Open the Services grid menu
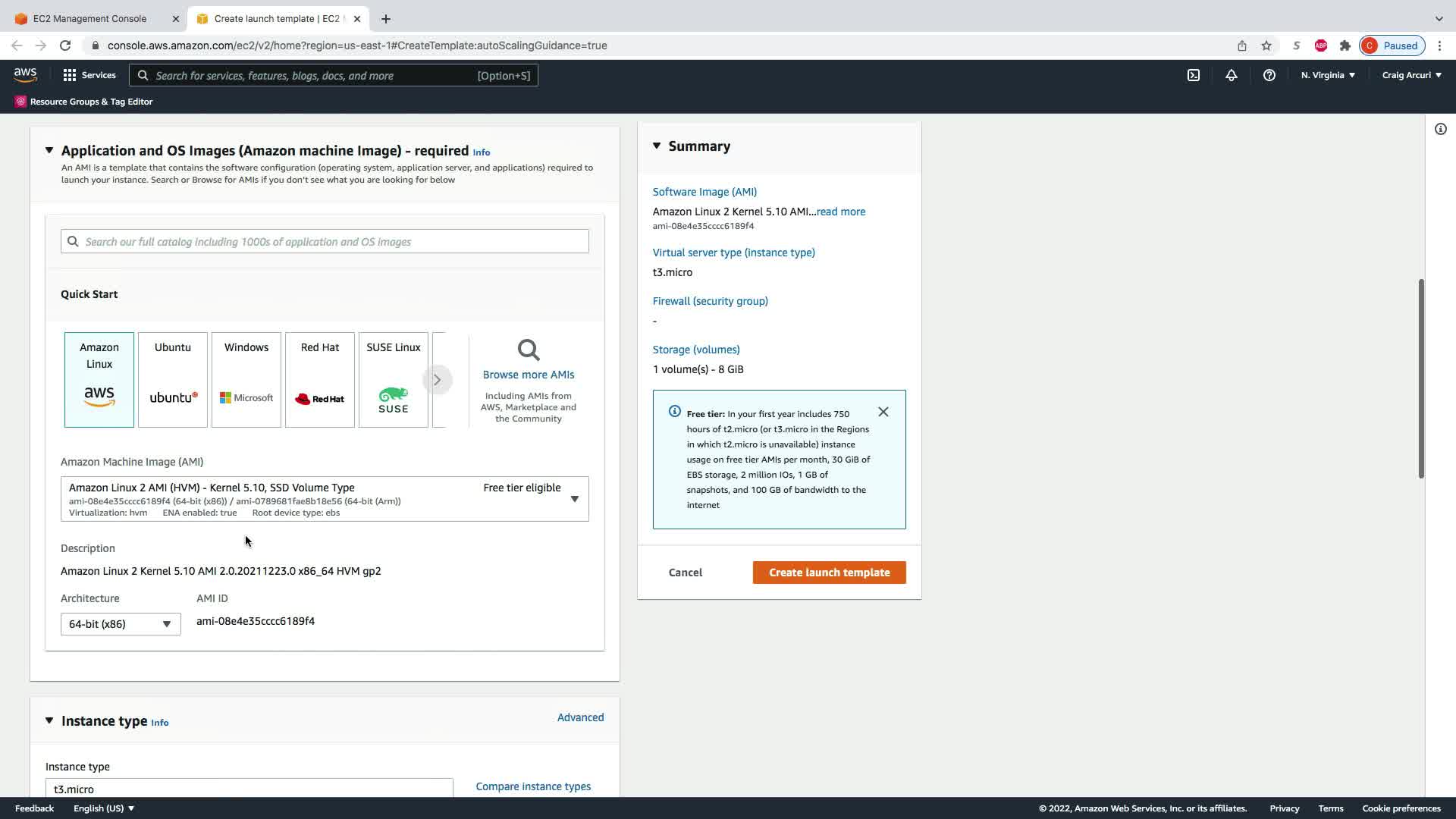1456x819 pixels. (x=89, y=75)
